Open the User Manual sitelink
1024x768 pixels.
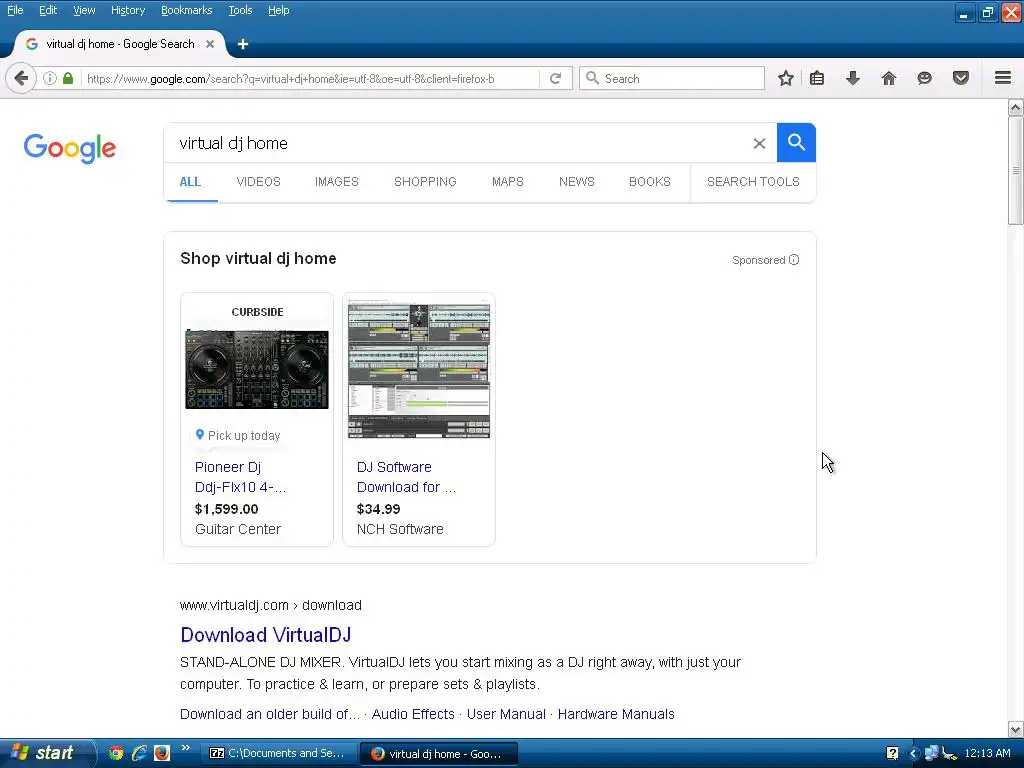[506, 714]
